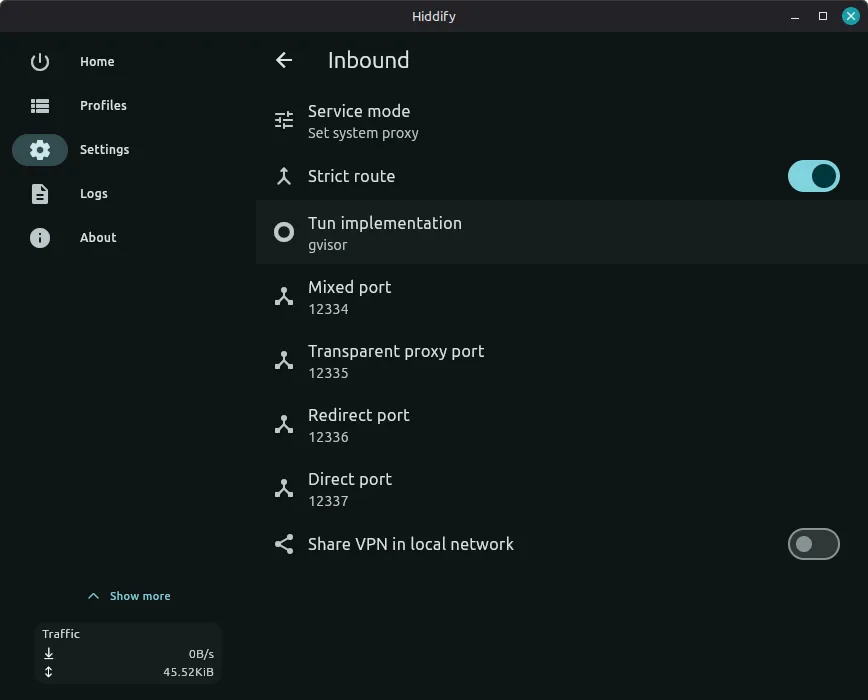Go back using the arrow beside Inbound

tap(283, 60)
